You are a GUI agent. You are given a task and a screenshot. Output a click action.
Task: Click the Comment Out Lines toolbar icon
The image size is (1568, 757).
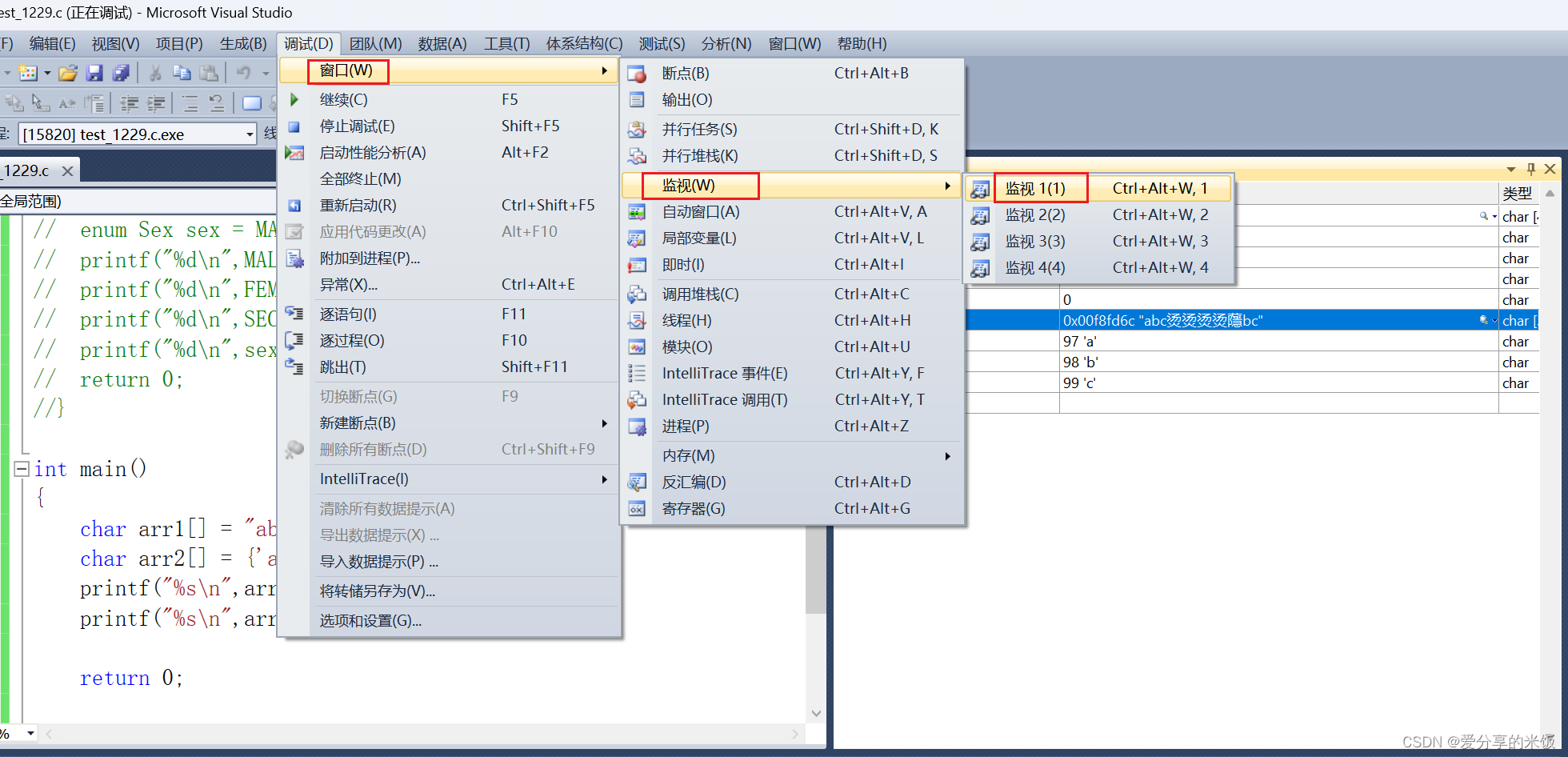(190, 103)
